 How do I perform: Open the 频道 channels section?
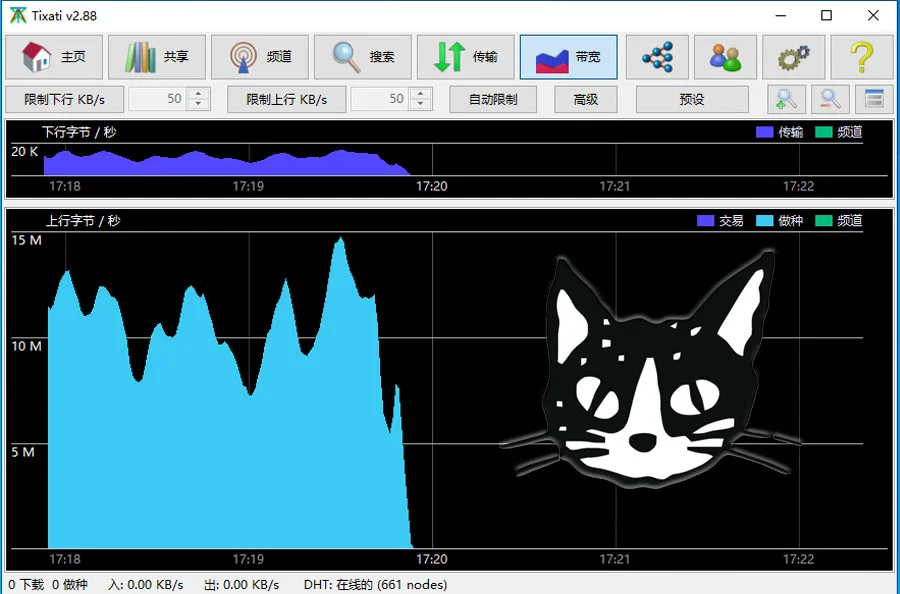(x=259, y=57)
